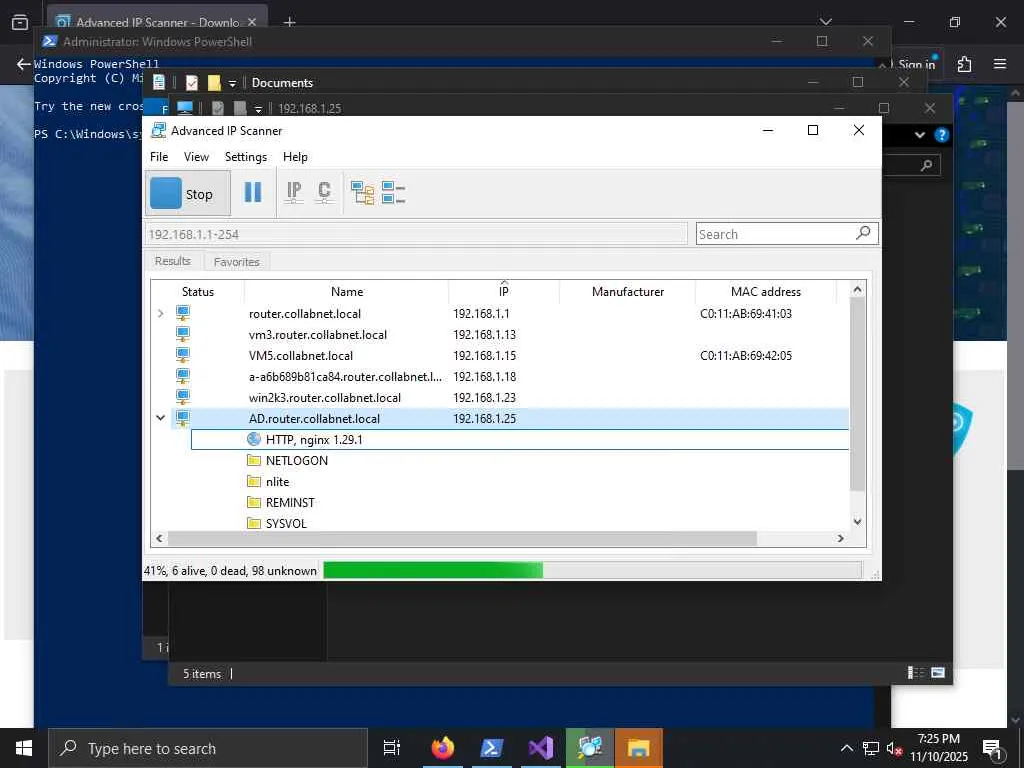Sort by Status column header

coord(198,292)
